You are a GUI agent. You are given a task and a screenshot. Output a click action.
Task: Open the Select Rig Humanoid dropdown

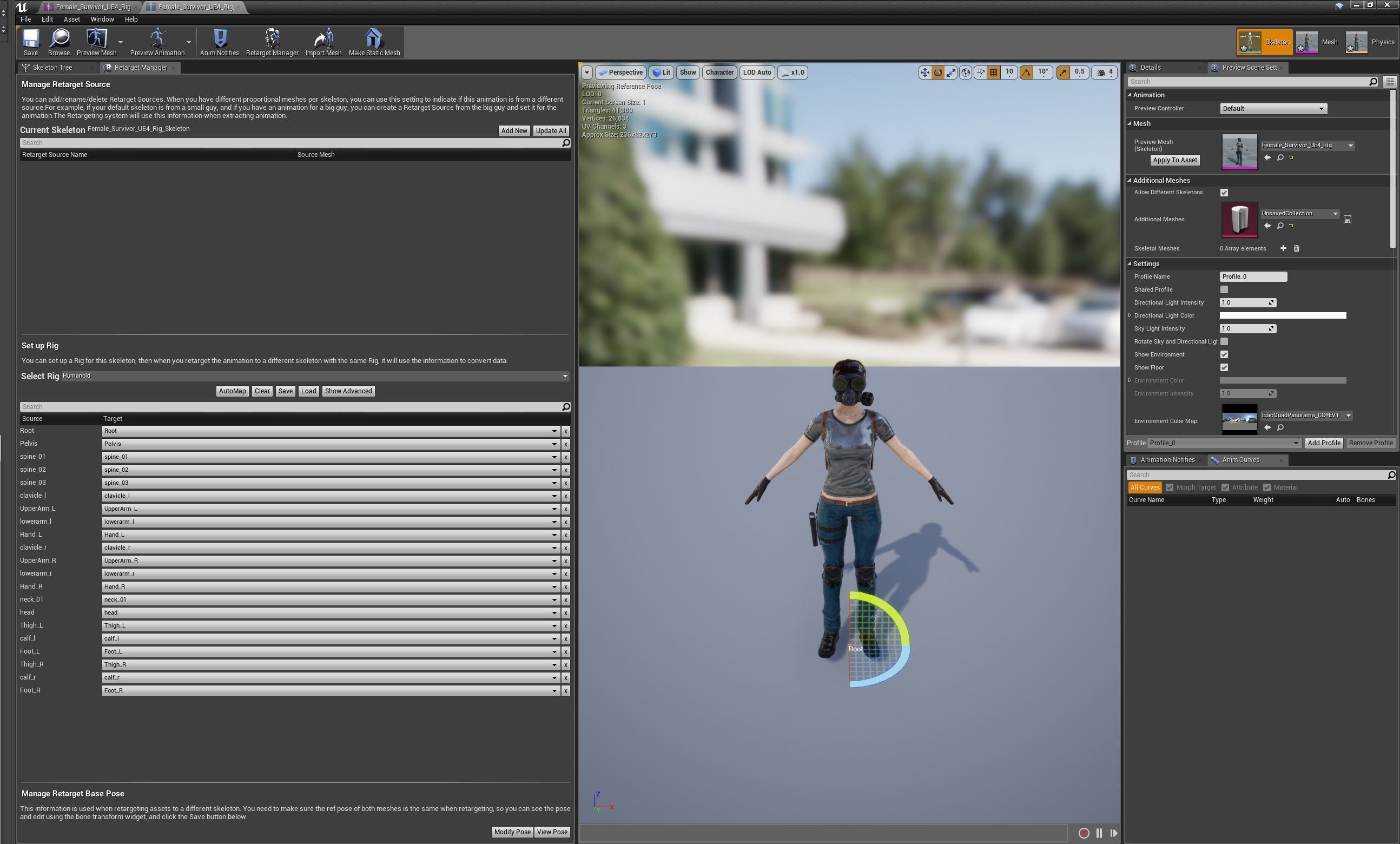tap(315, 375)
